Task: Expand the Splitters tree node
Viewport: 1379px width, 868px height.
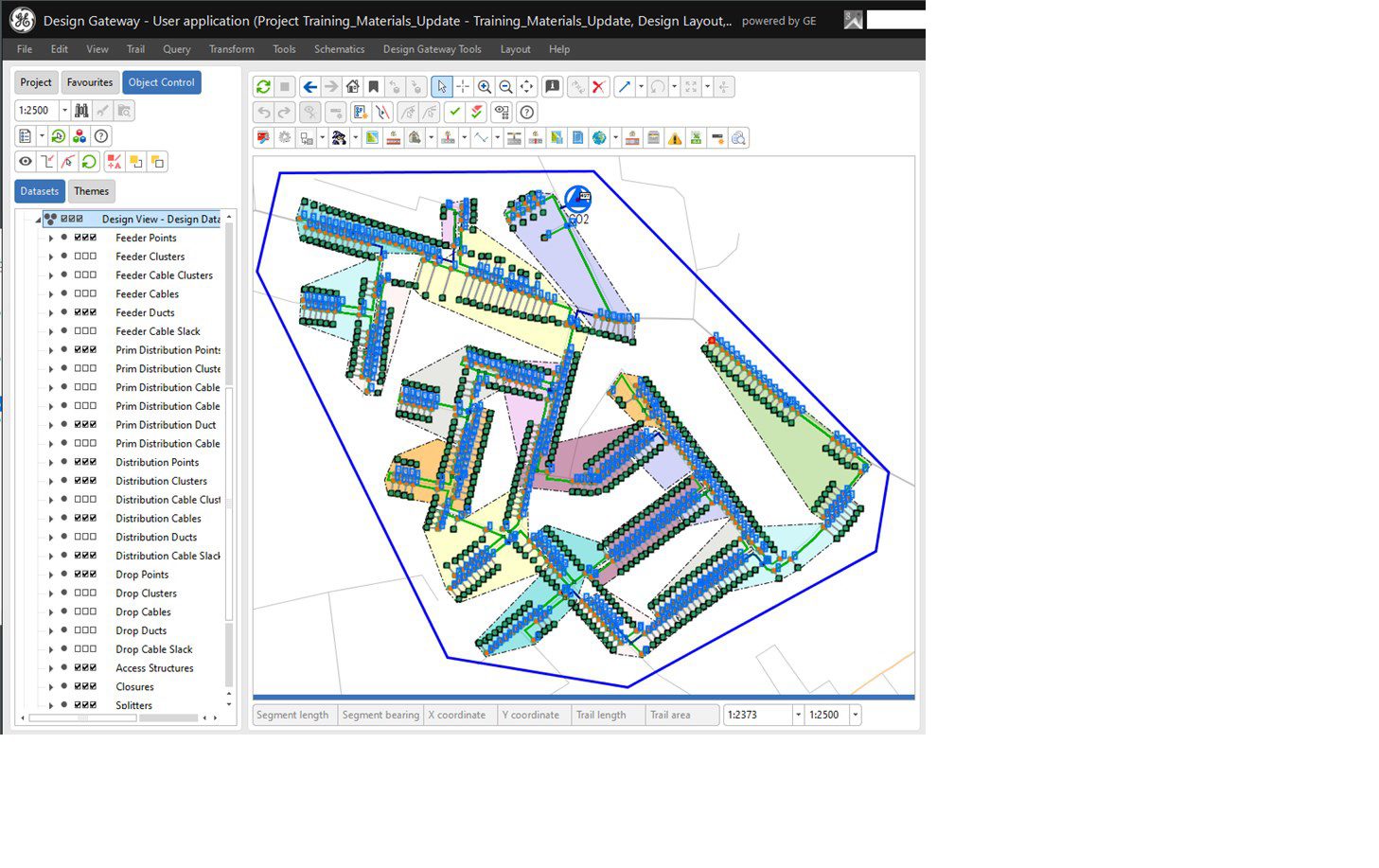Action: (x=51, y=705)
